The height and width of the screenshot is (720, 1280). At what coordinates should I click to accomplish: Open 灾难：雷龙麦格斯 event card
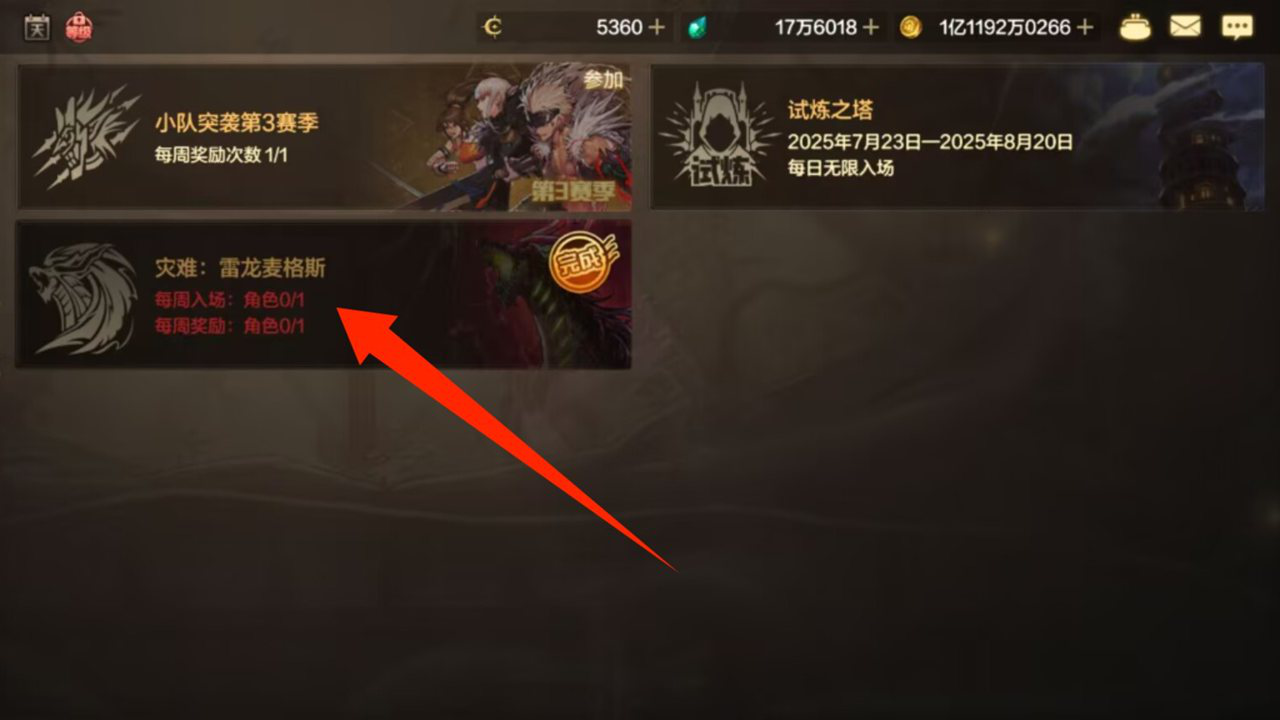pos(324,295)
